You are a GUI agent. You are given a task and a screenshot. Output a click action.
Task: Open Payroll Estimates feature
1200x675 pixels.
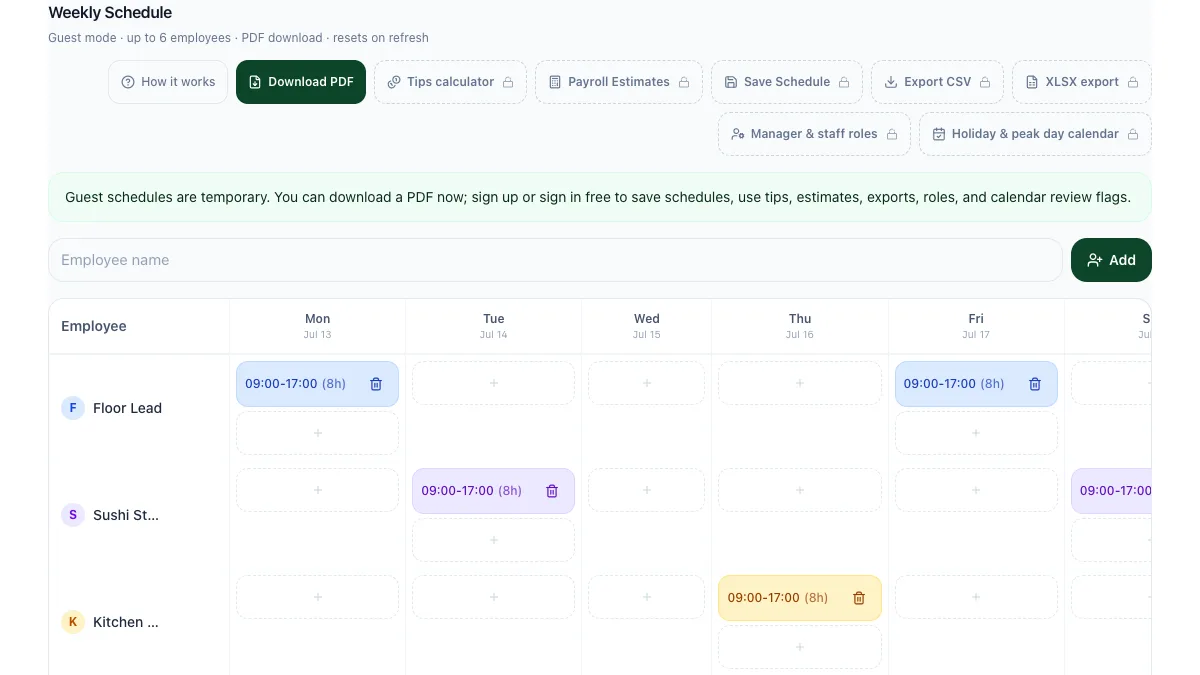[619, 82]
